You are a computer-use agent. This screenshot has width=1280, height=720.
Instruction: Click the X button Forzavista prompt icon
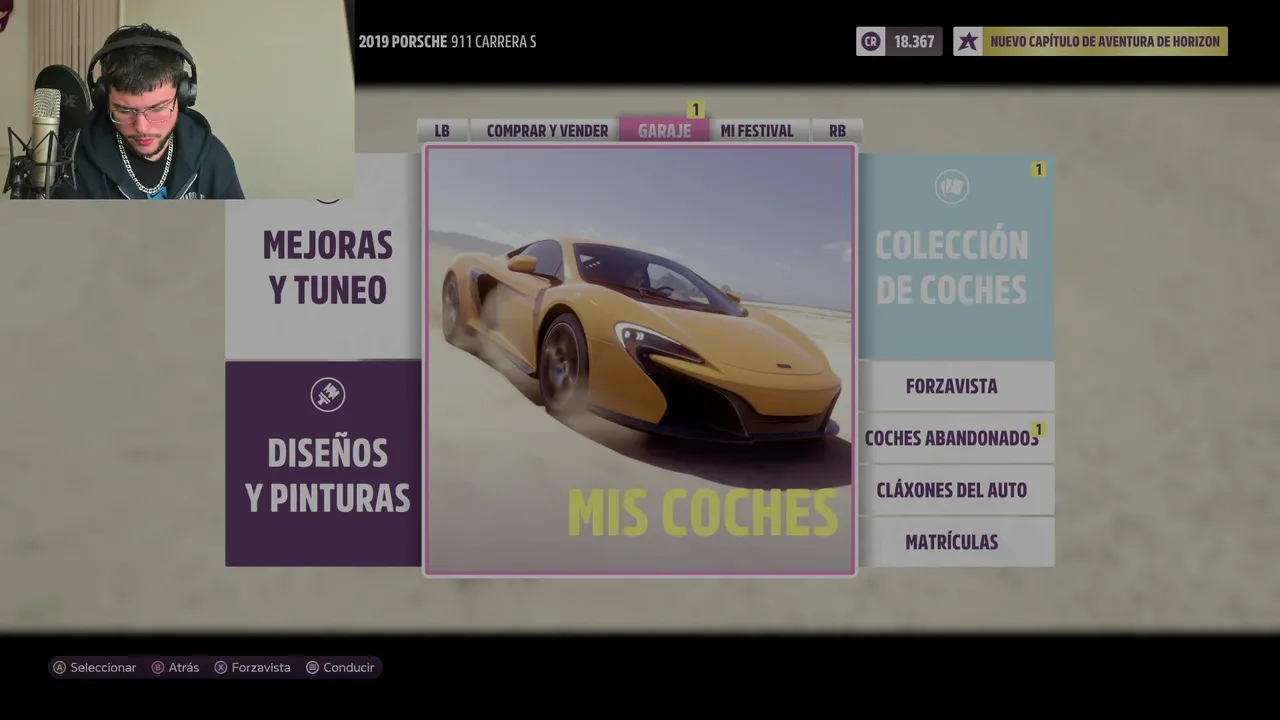pos(221,667)
